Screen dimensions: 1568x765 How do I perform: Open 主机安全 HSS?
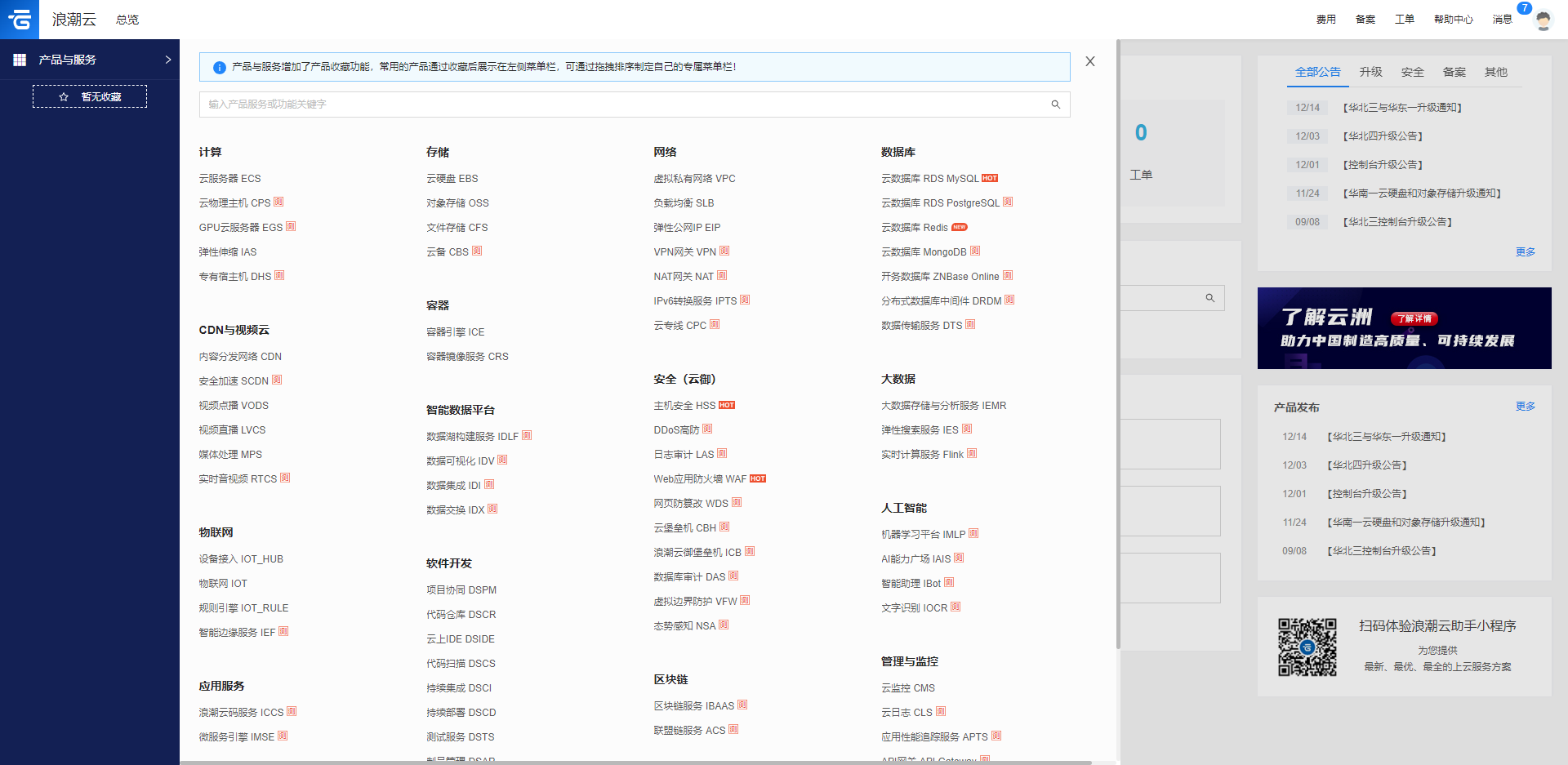tap(685, 405)
